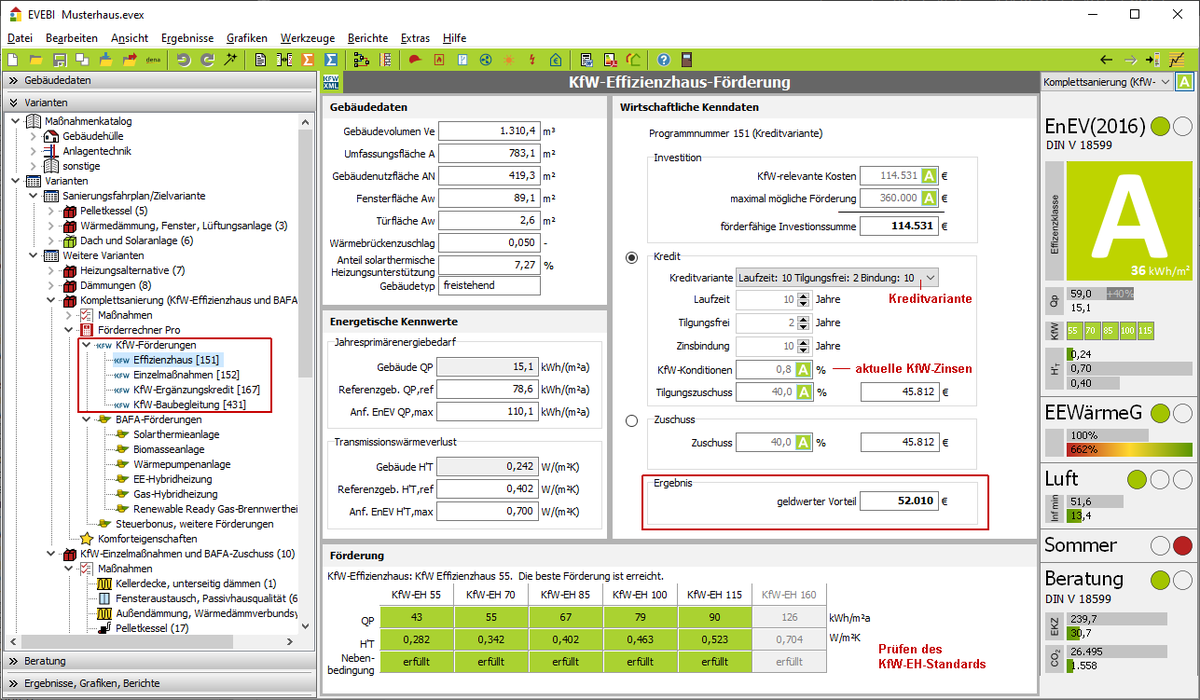Expand the Pelletkessel (5) node

coord(50,211)
